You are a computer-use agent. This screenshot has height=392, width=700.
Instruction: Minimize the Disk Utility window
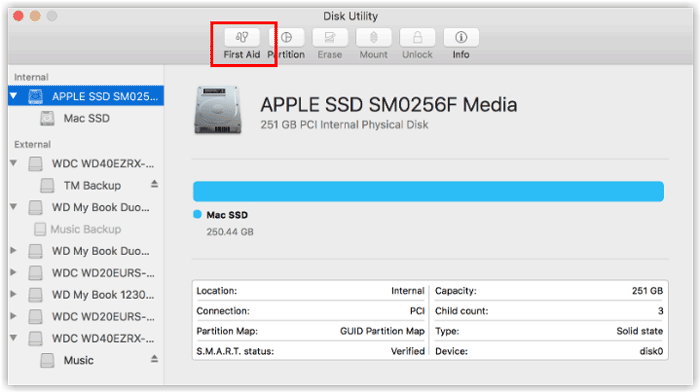[x=35, y=16]
